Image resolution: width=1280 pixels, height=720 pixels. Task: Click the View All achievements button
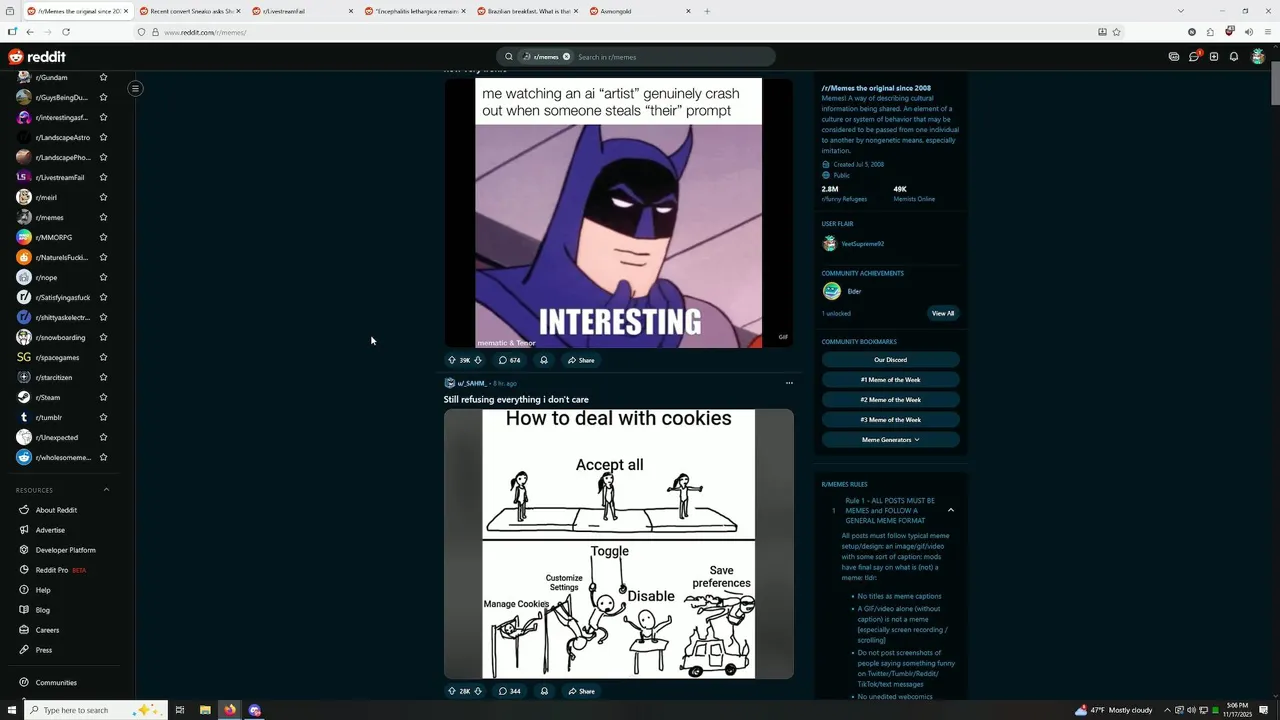tap(943, 313)
